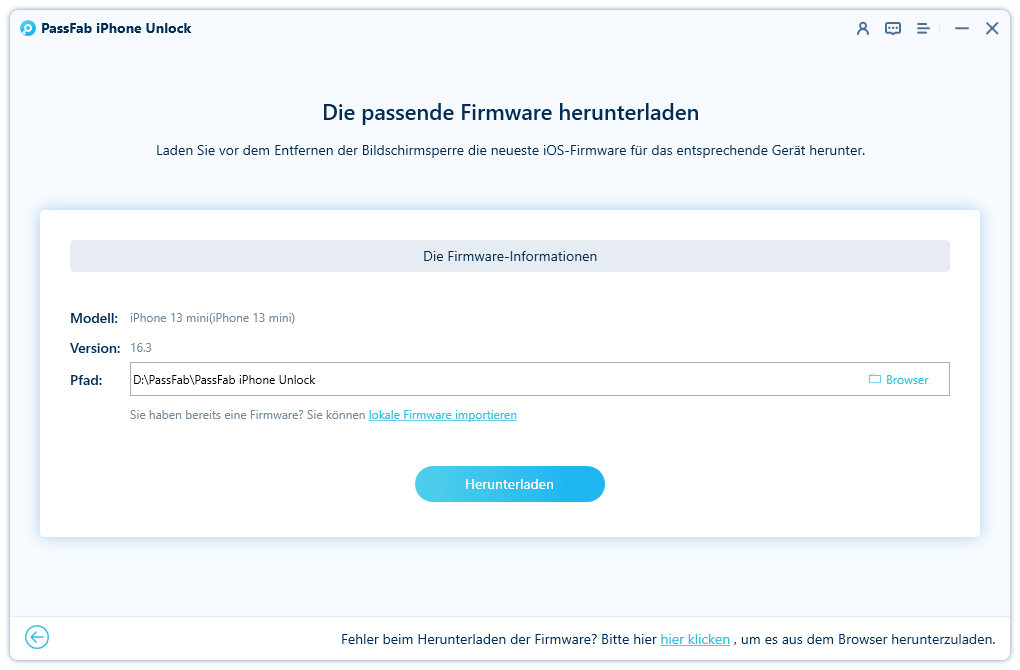The width and height of the screenshot is (1020, 670).
Task: Click the 'Die passende Firmware herunterladen' heading
Action: click(510, 112)
